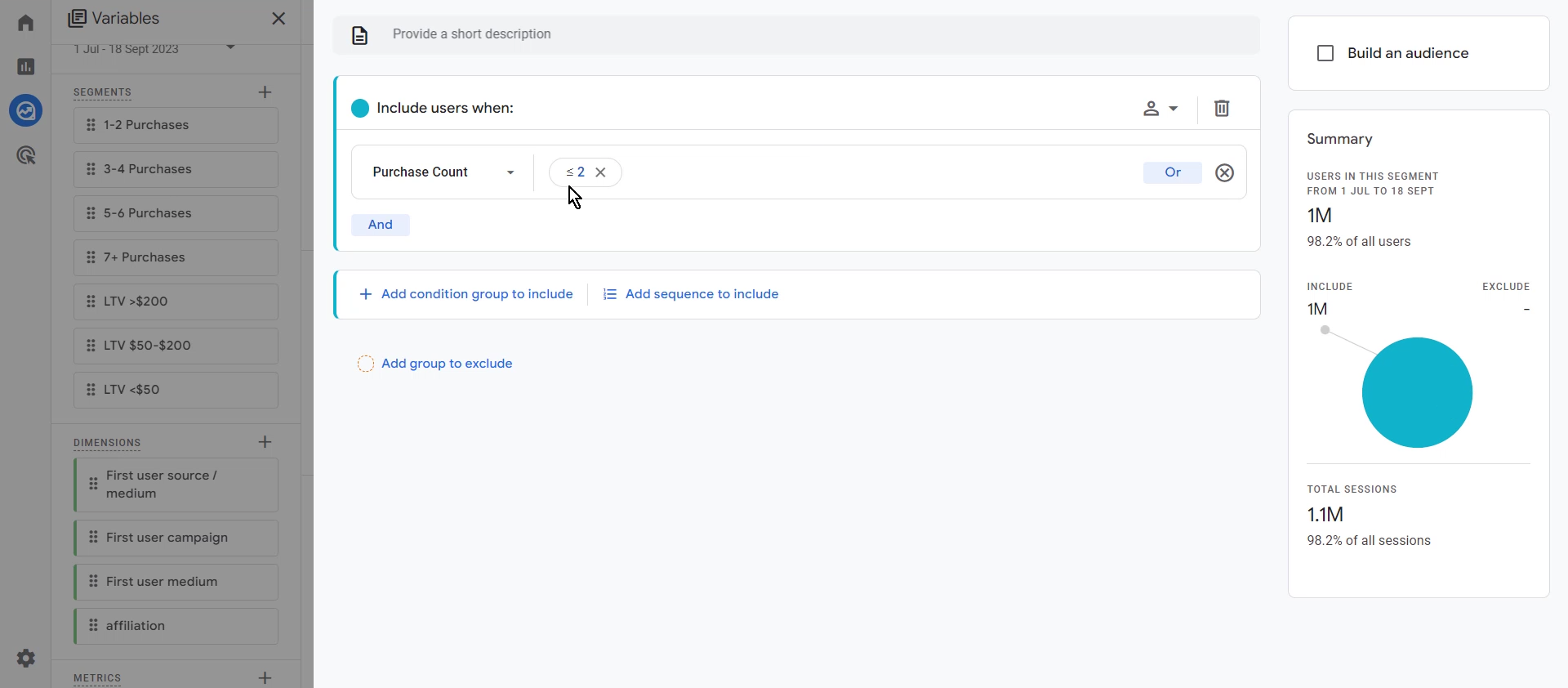Select the LTV <$50 segment
This screenshot has height=688, width=1568.
[x=176, y=390]
